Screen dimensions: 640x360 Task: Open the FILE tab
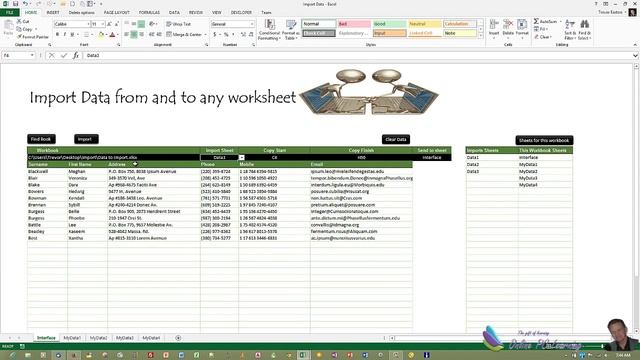pos(10,13)
